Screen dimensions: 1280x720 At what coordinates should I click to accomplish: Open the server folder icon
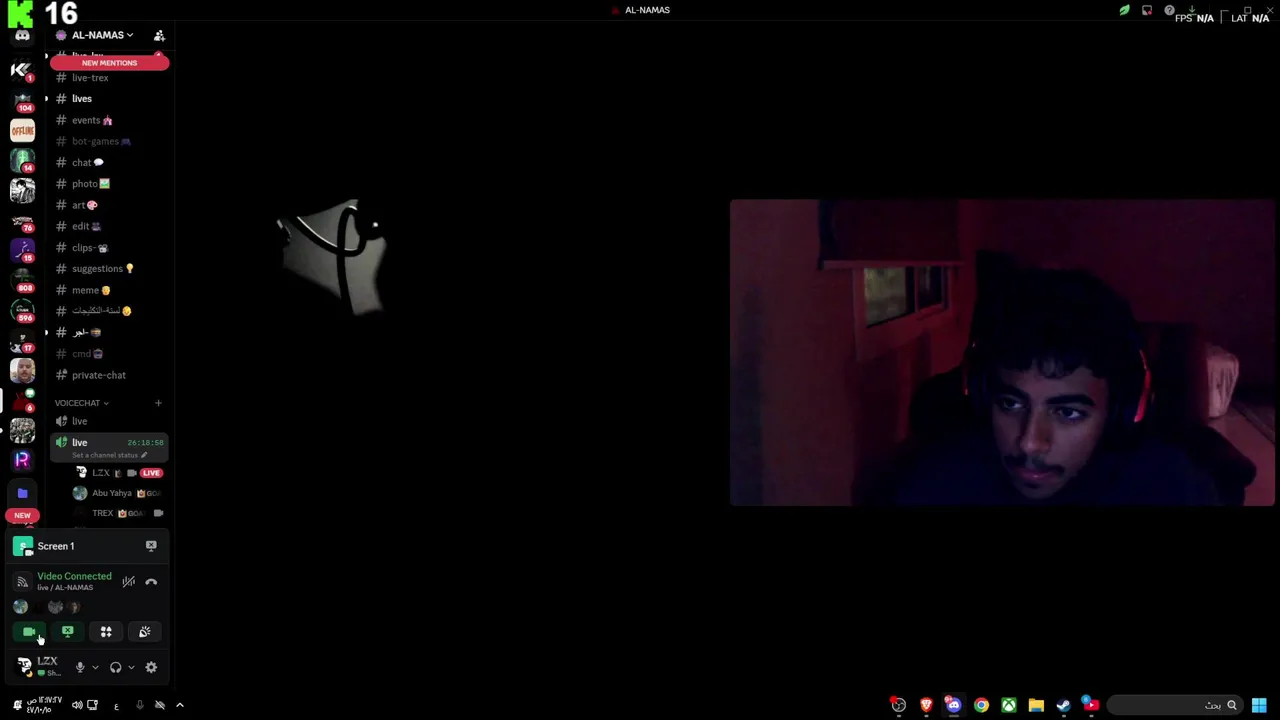click(x=22, y=493)
